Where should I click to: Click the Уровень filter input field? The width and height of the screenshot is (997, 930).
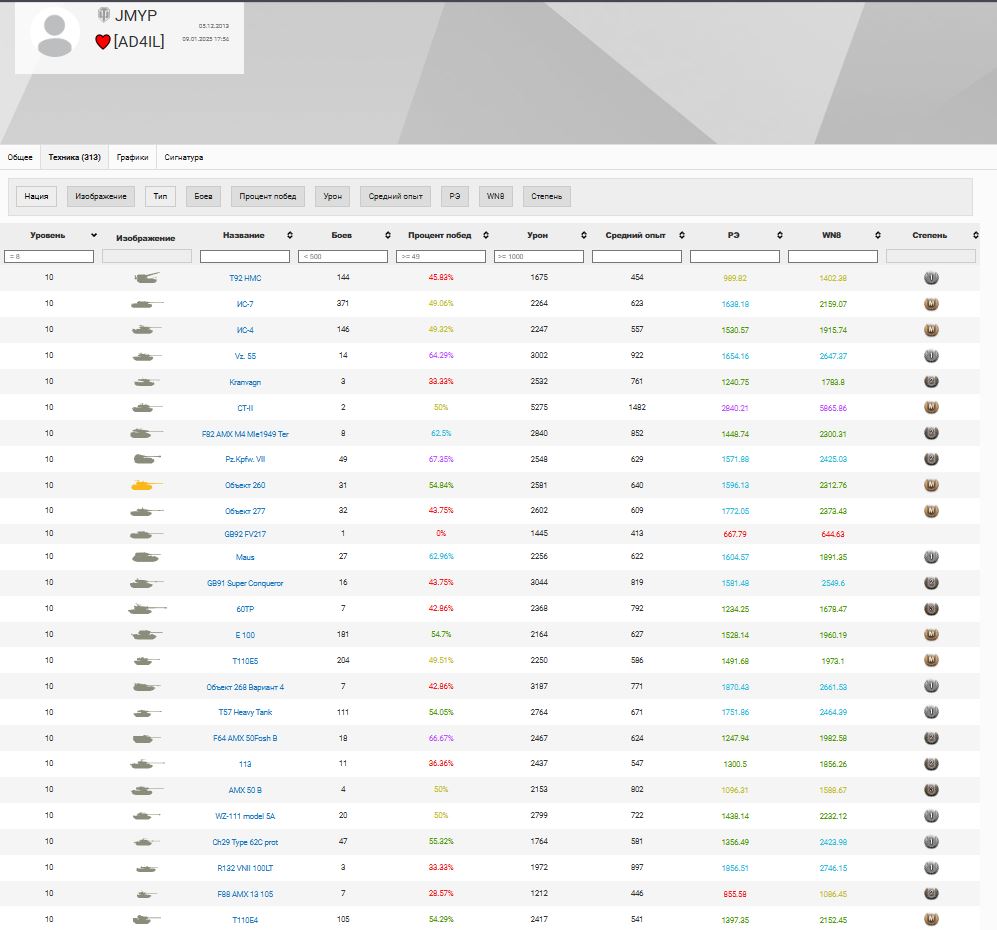[x=49, y=256]
